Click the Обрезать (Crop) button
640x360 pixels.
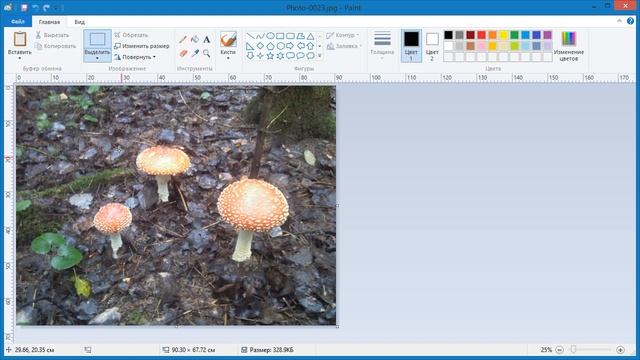(x=131, y=35)
